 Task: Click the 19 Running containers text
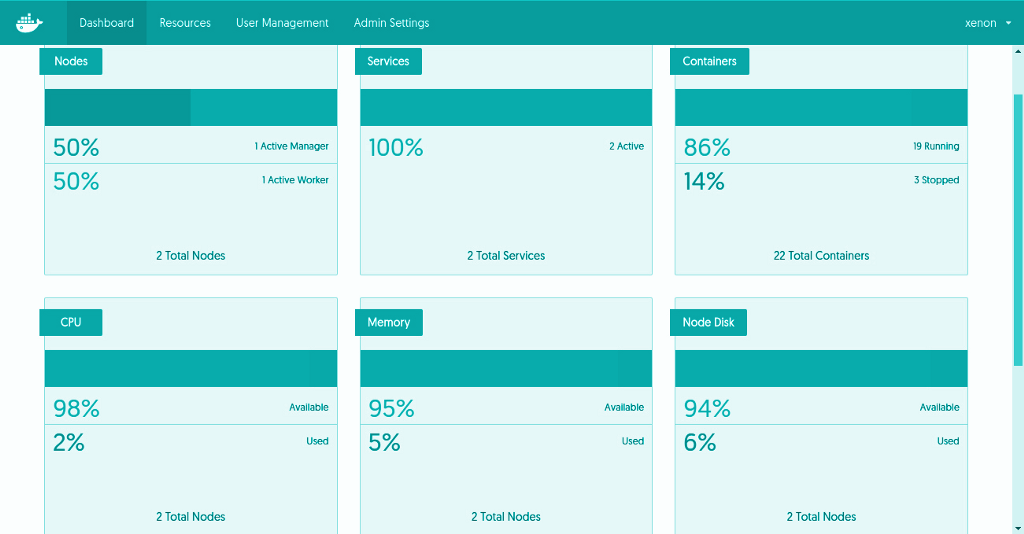click(x=935, y=146)
